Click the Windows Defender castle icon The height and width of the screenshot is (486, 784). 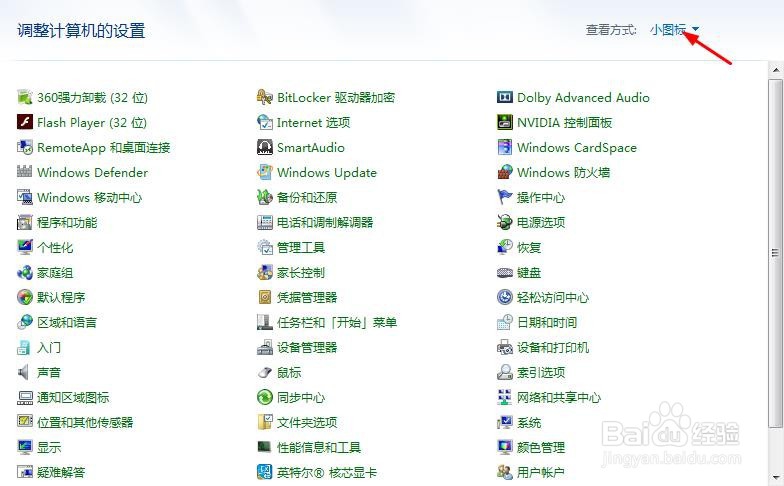coord(24,172)
